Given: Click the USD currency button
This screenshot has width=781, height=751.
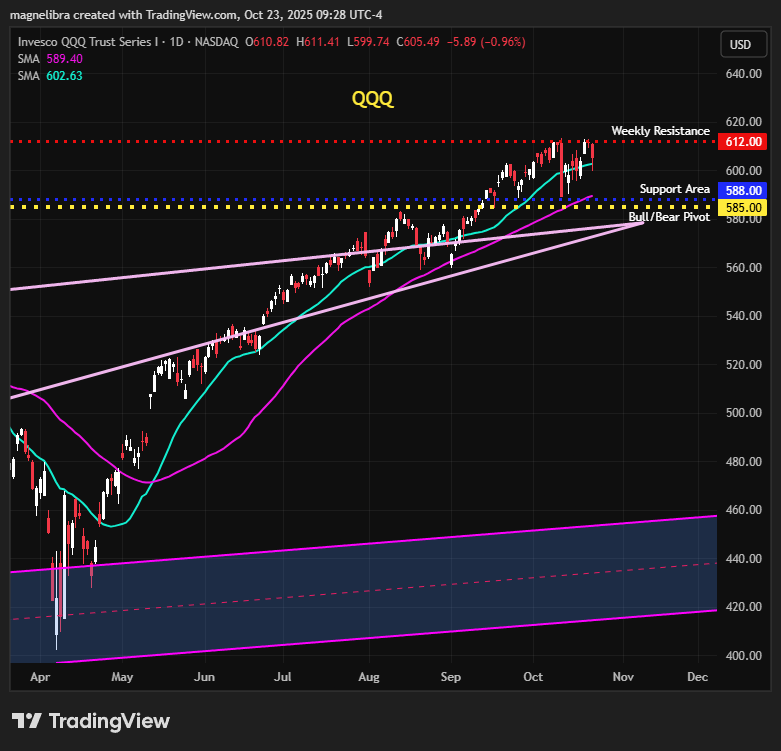Looking at the screenshot, I should click(744, 45).
